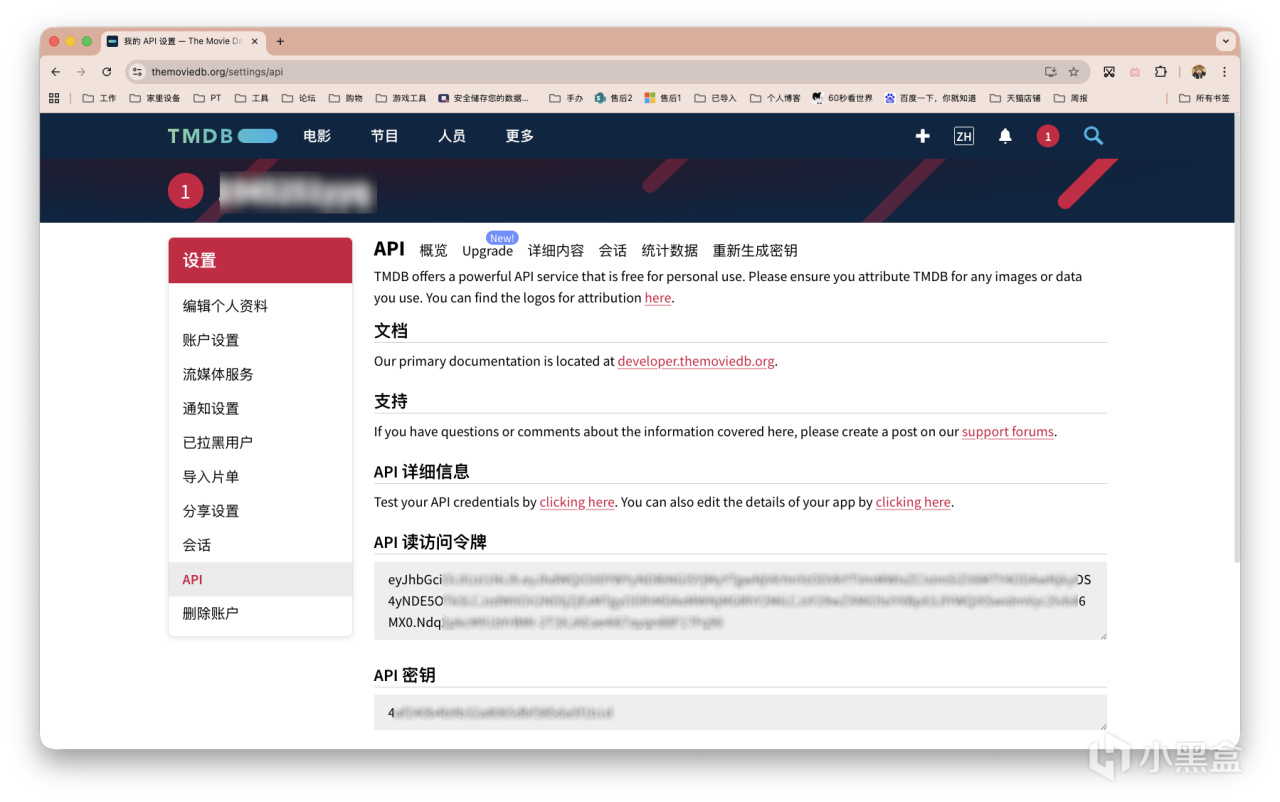
Task: Expand the 家里设备 bookmark folder
Action: pos(155,98)
